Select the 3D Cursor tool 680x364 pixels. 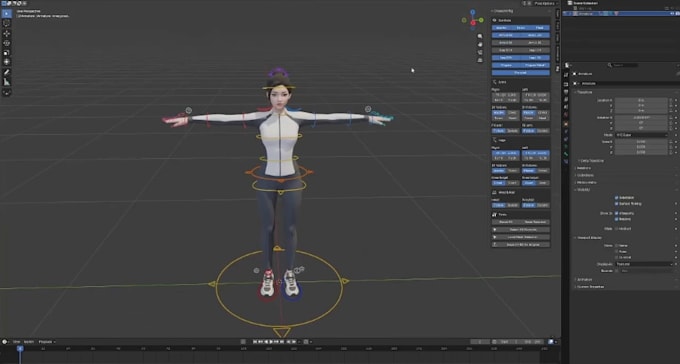(x=7, y=23)
